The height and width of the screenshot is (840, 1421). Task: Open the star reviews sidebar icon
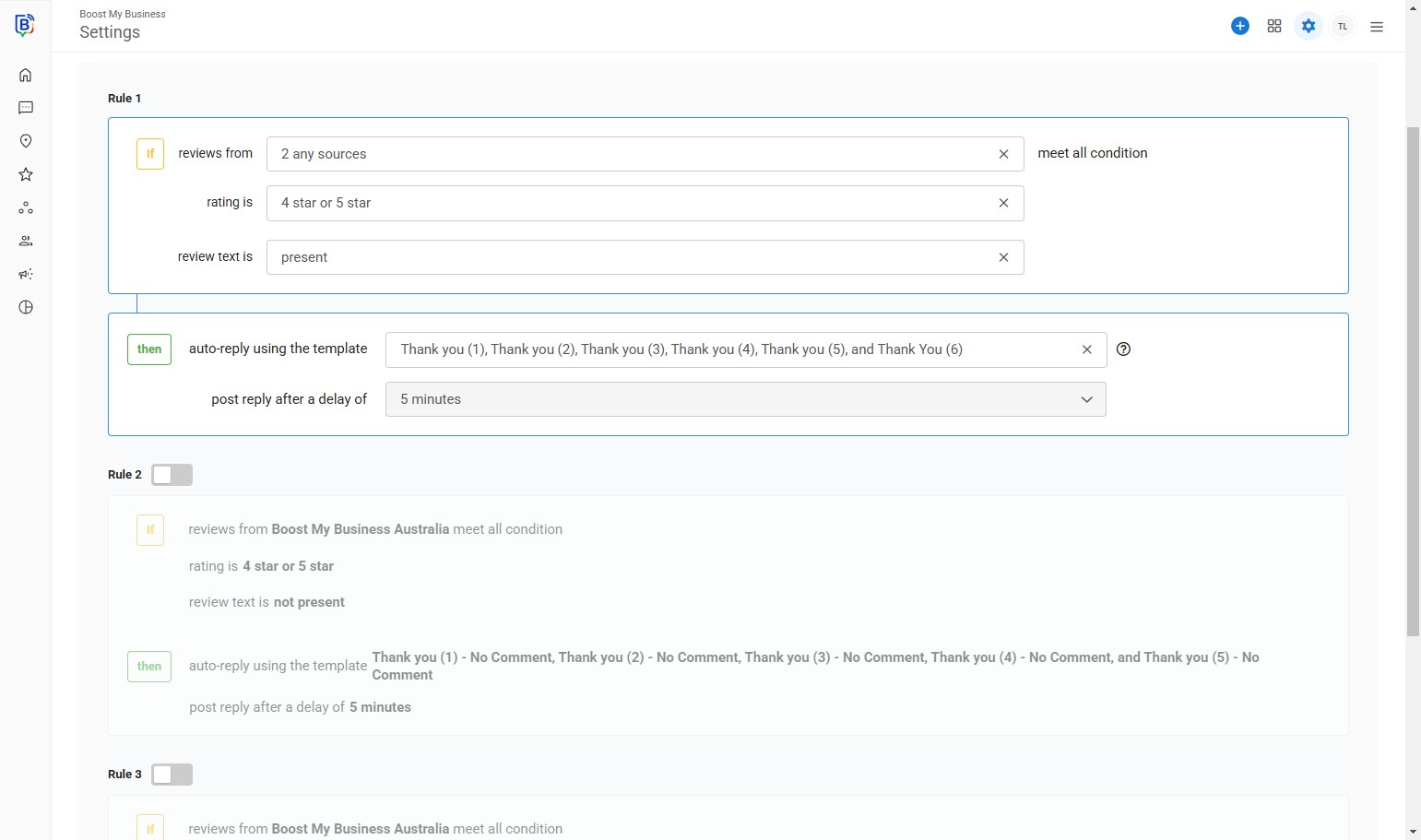[26, 174]
